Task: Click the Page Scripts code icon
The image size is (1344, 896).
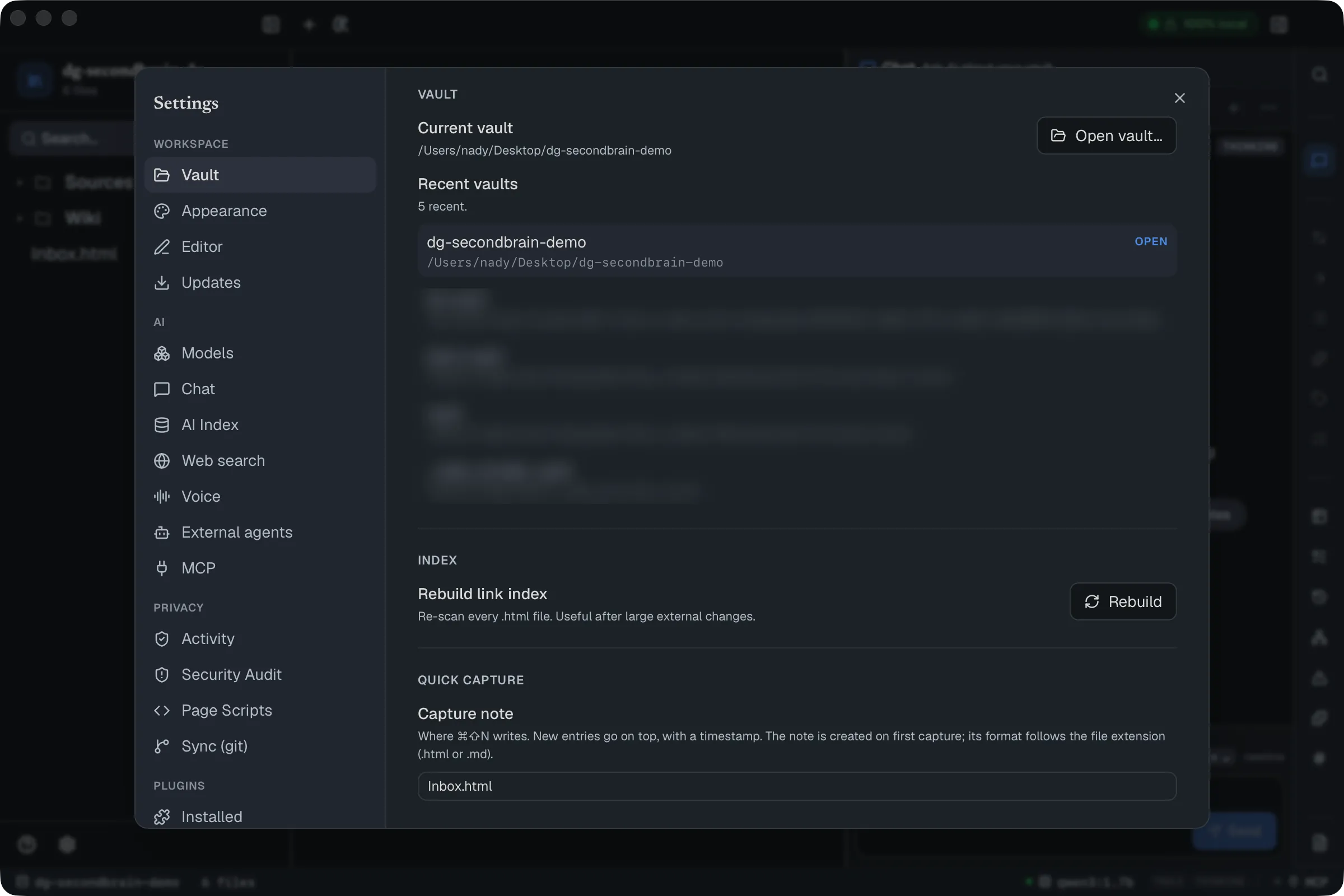Action: (x=162, y=710)
